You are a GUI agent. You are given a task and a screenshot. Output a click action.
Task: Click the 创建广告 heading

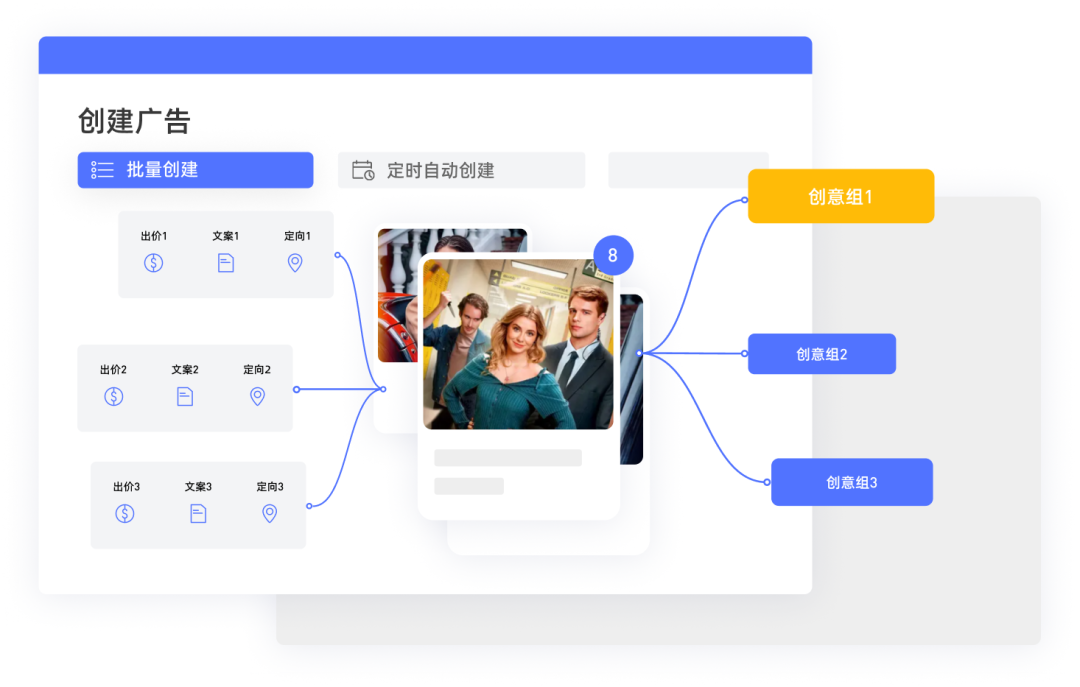[x=134, y=121]
